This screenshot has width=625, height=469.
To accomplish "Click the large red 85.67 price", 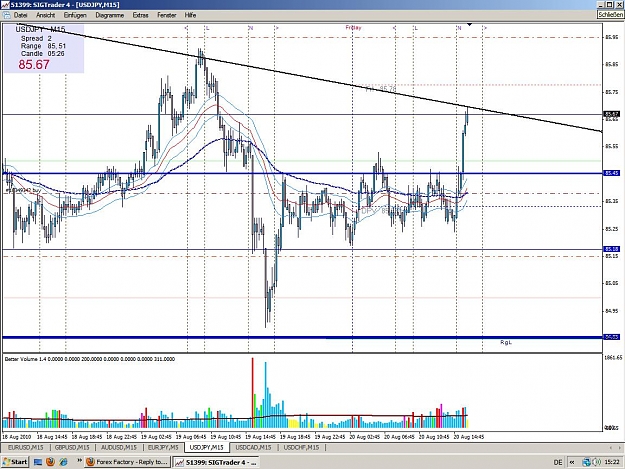I will [34, 65].
